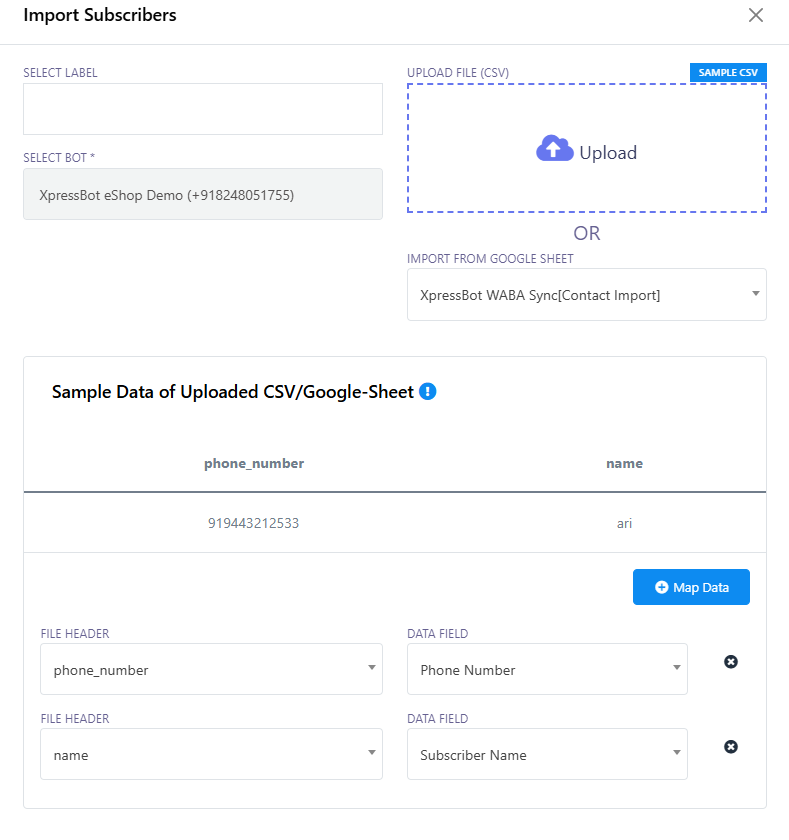This screenshot has width=789, height=840.
Task: Open the phone_number file header dropdown
Action: click(211, 669)
